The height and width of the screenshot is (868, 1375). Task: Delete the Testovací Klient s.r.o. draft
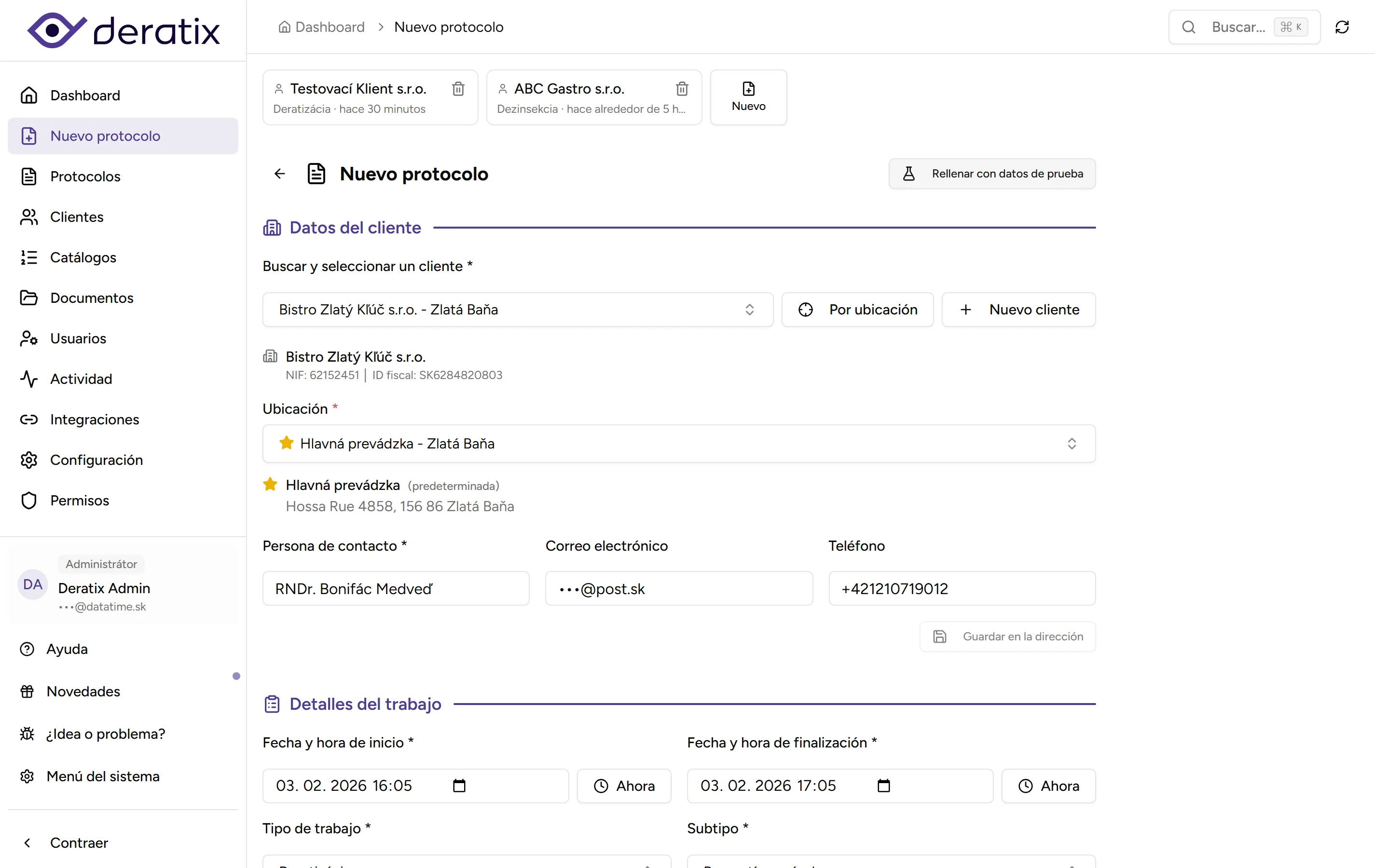click(x=458, y=89)
